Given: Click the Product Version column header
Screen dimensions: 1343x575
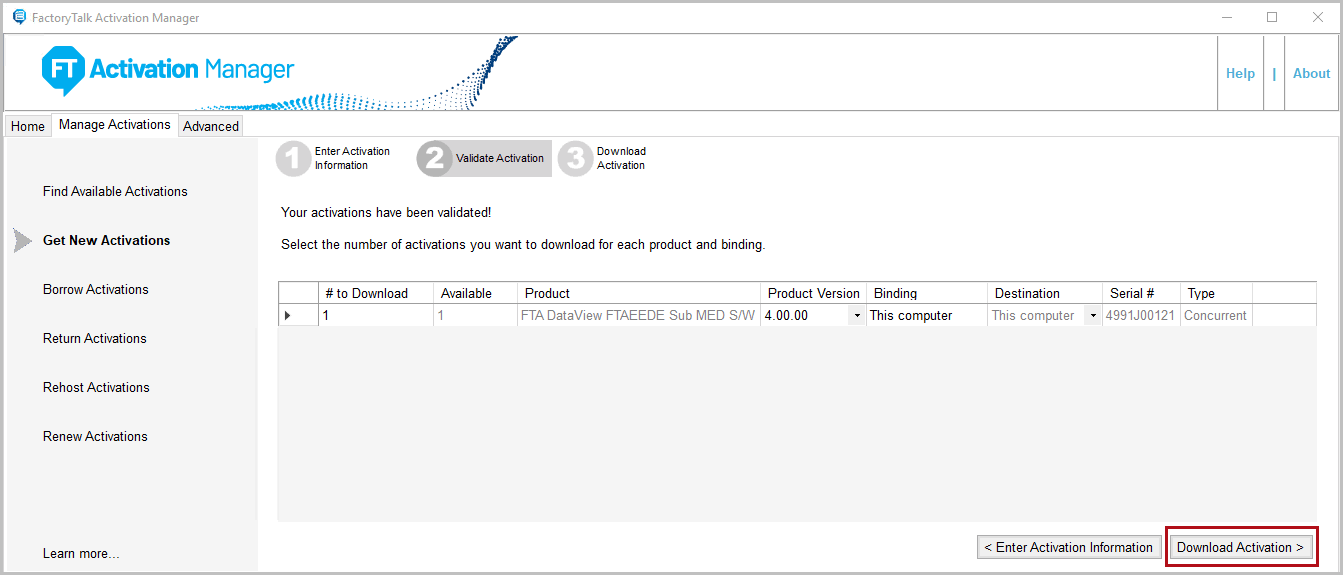Looking at the screenshot, I should point(814,293).
